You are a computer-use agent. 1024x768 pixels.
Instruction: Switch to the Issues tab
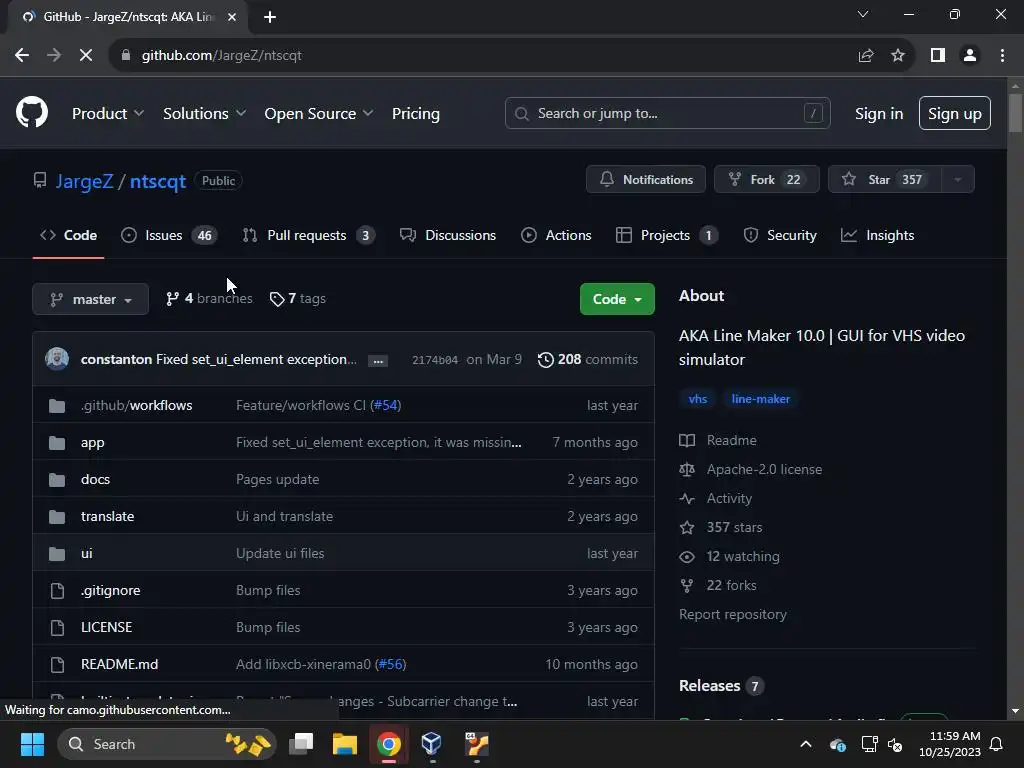click(169, 235)
